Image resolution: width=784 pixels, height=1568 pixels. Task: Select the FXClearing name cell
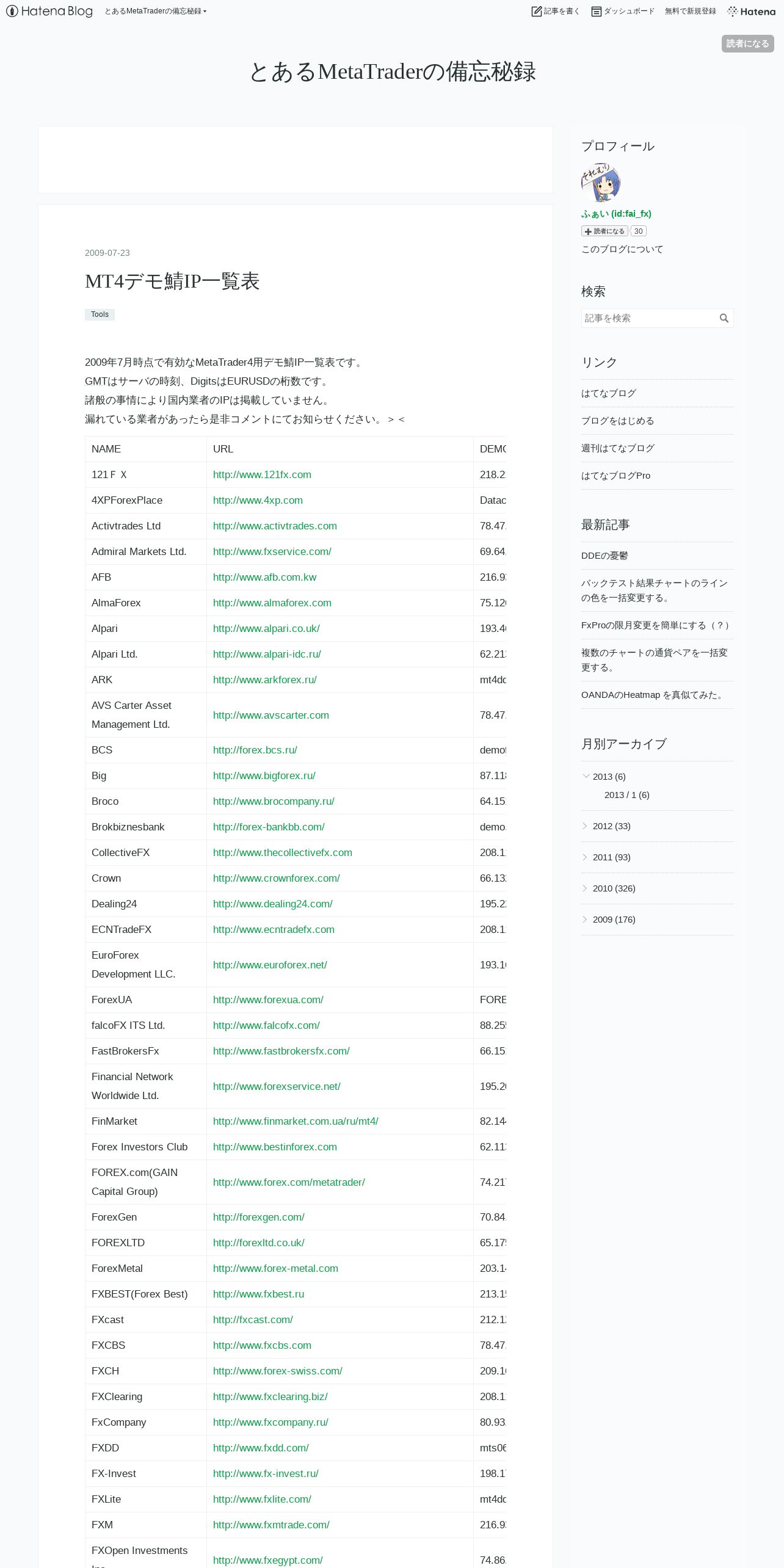coord(146,1396)
